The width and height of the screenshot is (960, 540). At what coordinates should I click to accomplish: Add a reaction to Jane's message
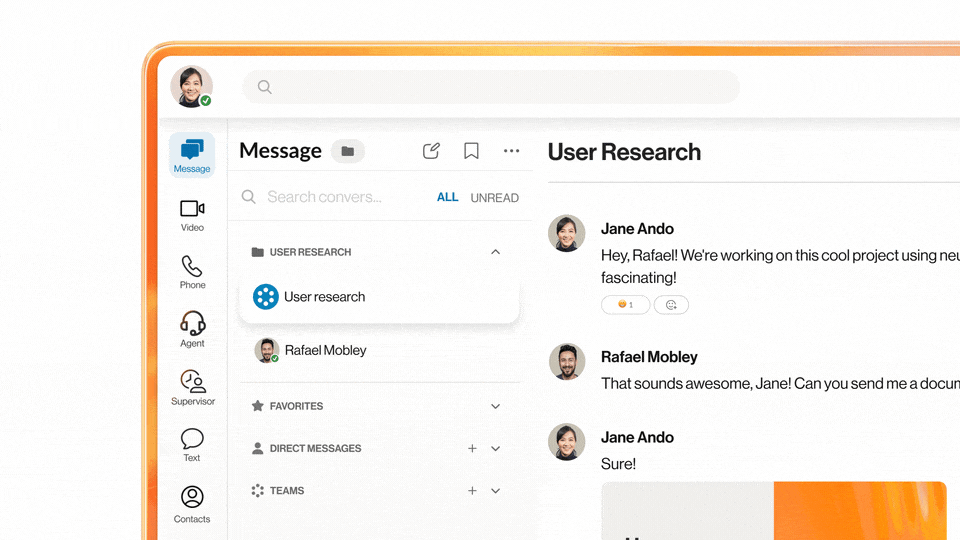tap(671, 305)
